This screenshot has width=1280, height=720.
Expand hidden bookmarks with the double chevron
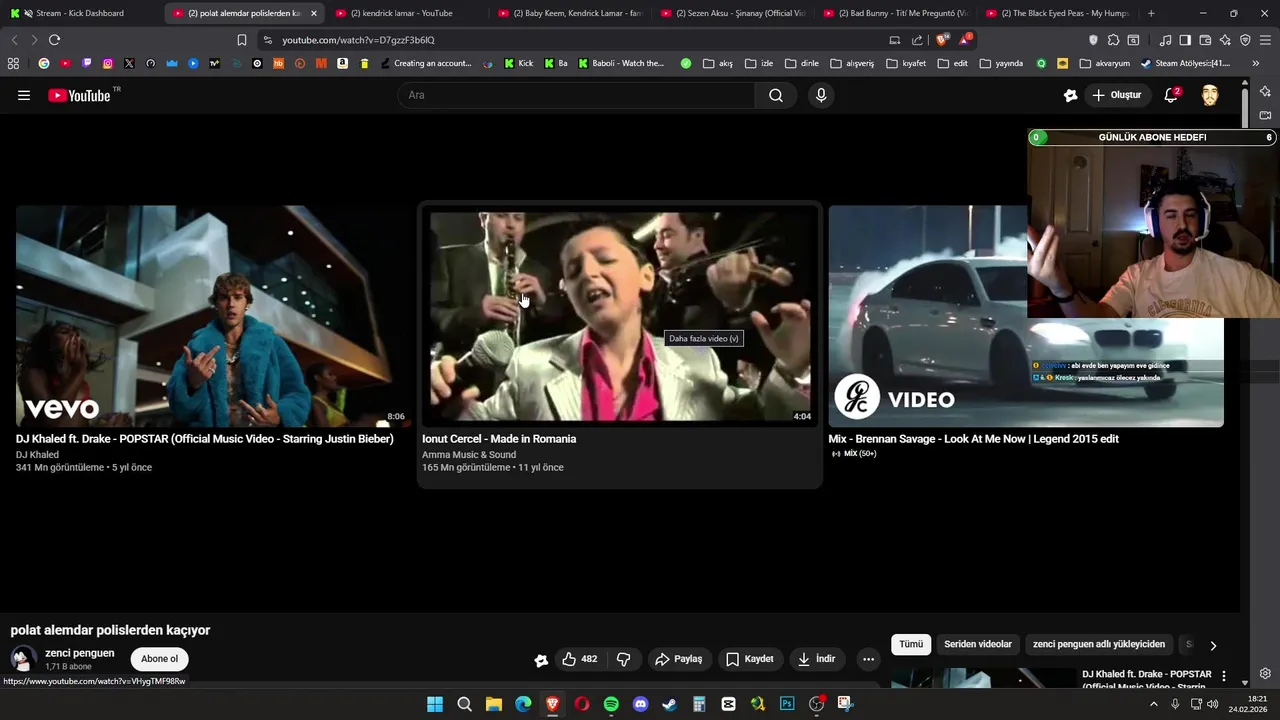[1256, 63]
